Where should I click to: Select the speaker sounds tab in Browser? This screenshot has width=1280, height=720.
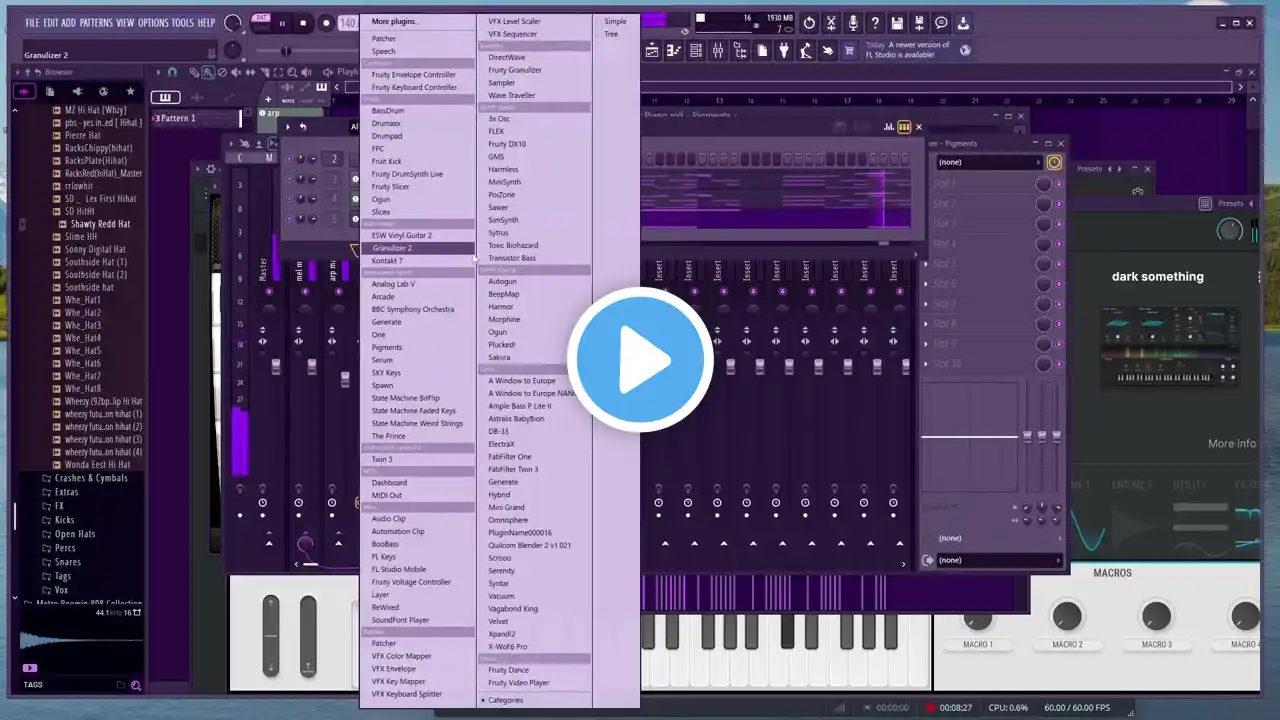(76, 92)
